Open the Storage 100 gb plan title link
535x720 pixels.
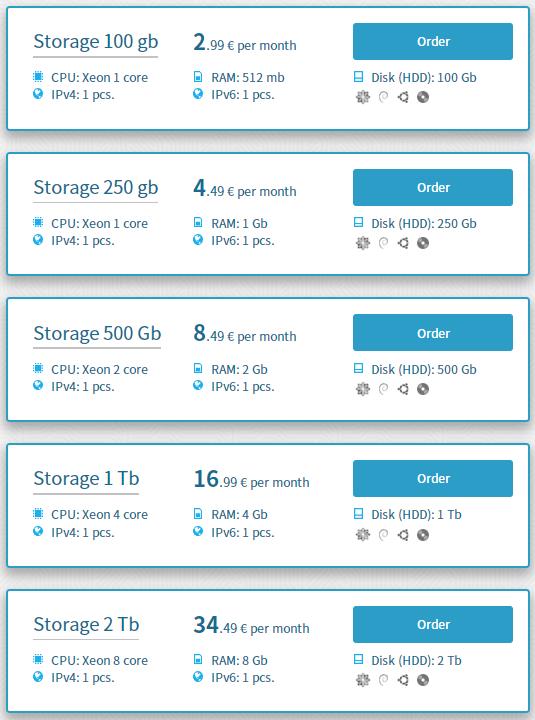96,42
